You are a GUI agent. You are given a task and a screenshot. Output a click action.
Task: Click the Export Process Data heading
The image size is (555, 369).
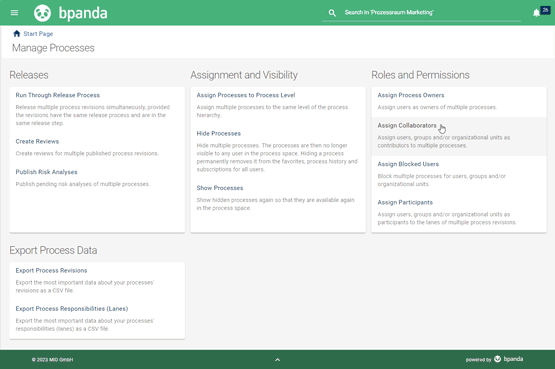pyautogui.click(x=53, y=250)
